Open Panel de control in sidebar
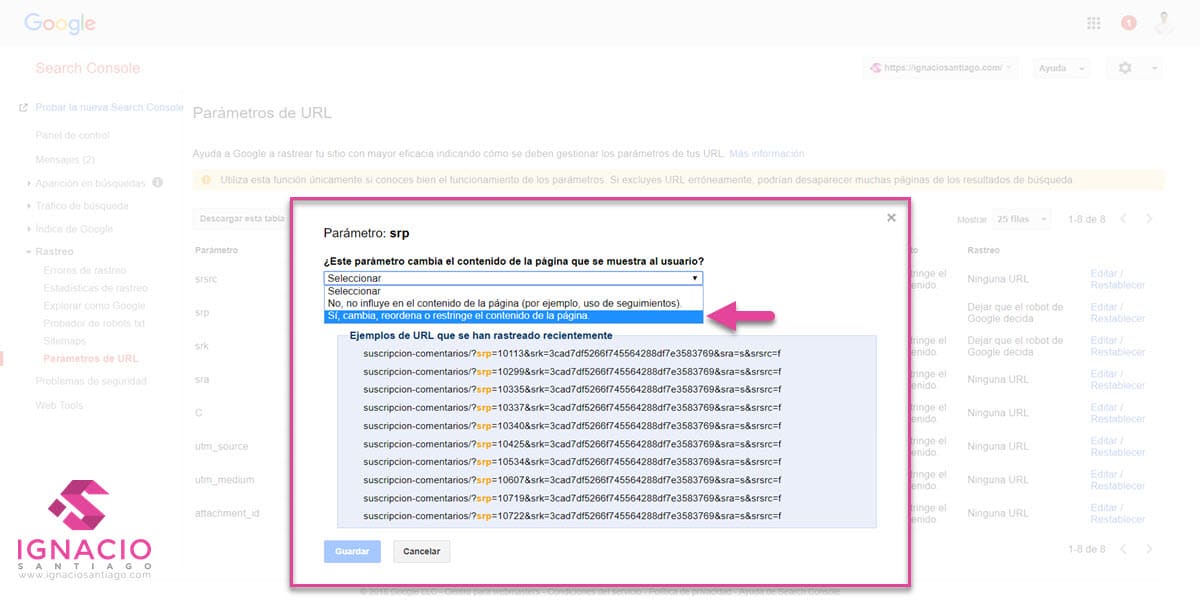Image resolution: width=1200 pixels, height=600 pixels. click(72, 135)
